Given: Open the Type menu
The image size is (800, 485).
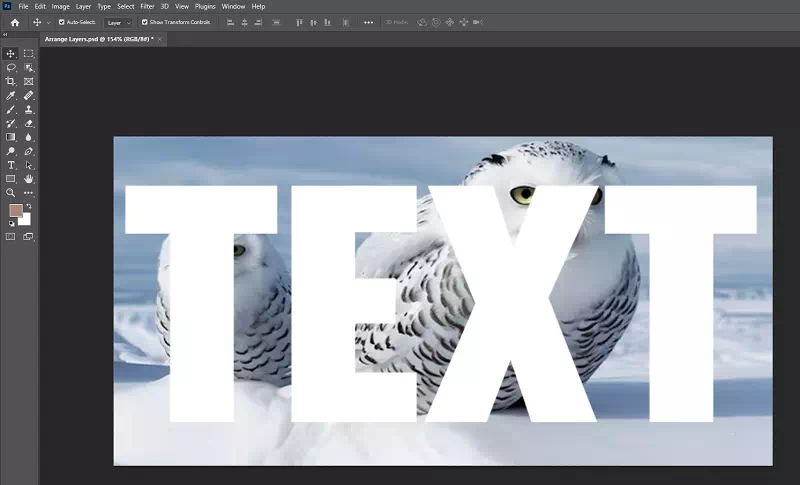Looking at the screenshot, I should [x=104, y=7].
